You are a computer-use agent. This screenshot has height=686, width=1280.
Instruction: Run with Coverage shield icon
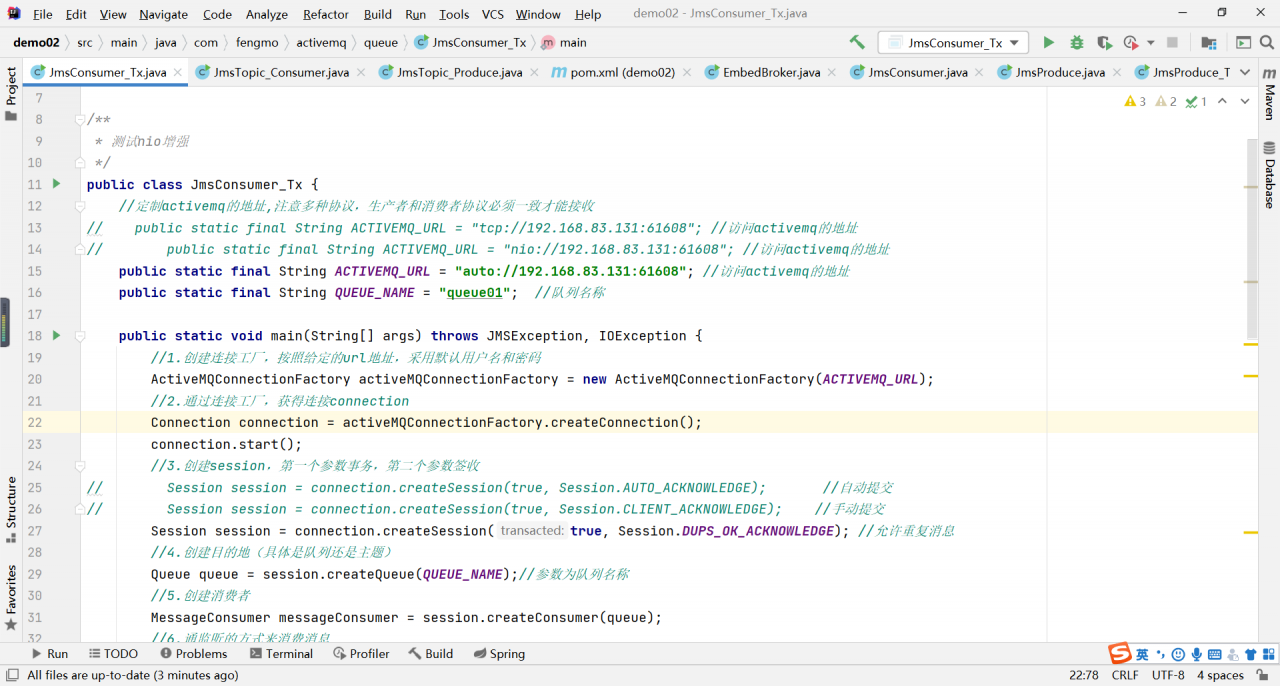click(x=1104, y=42)
